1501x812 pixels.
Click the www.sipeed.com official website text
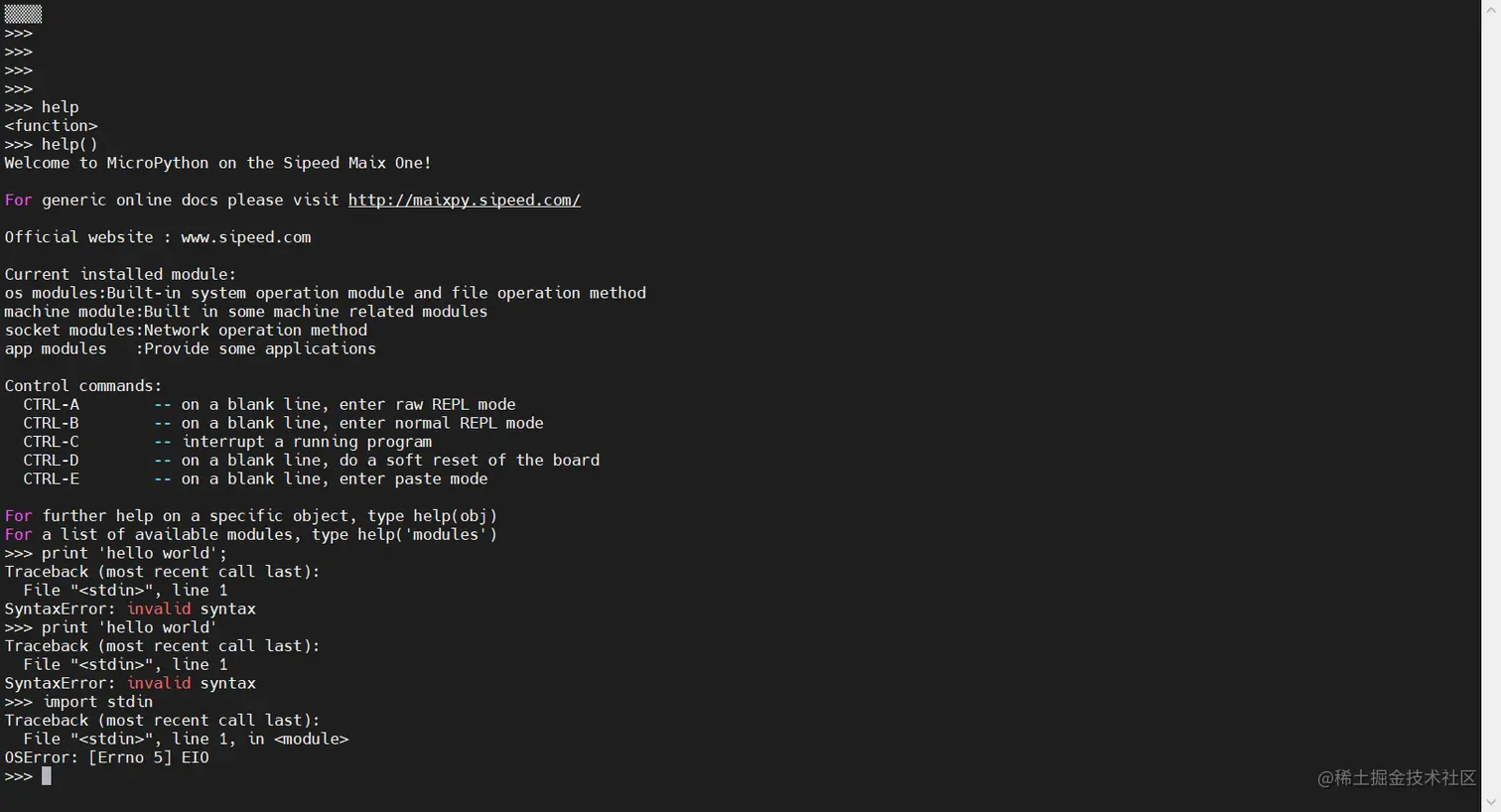tap(245, 237)
